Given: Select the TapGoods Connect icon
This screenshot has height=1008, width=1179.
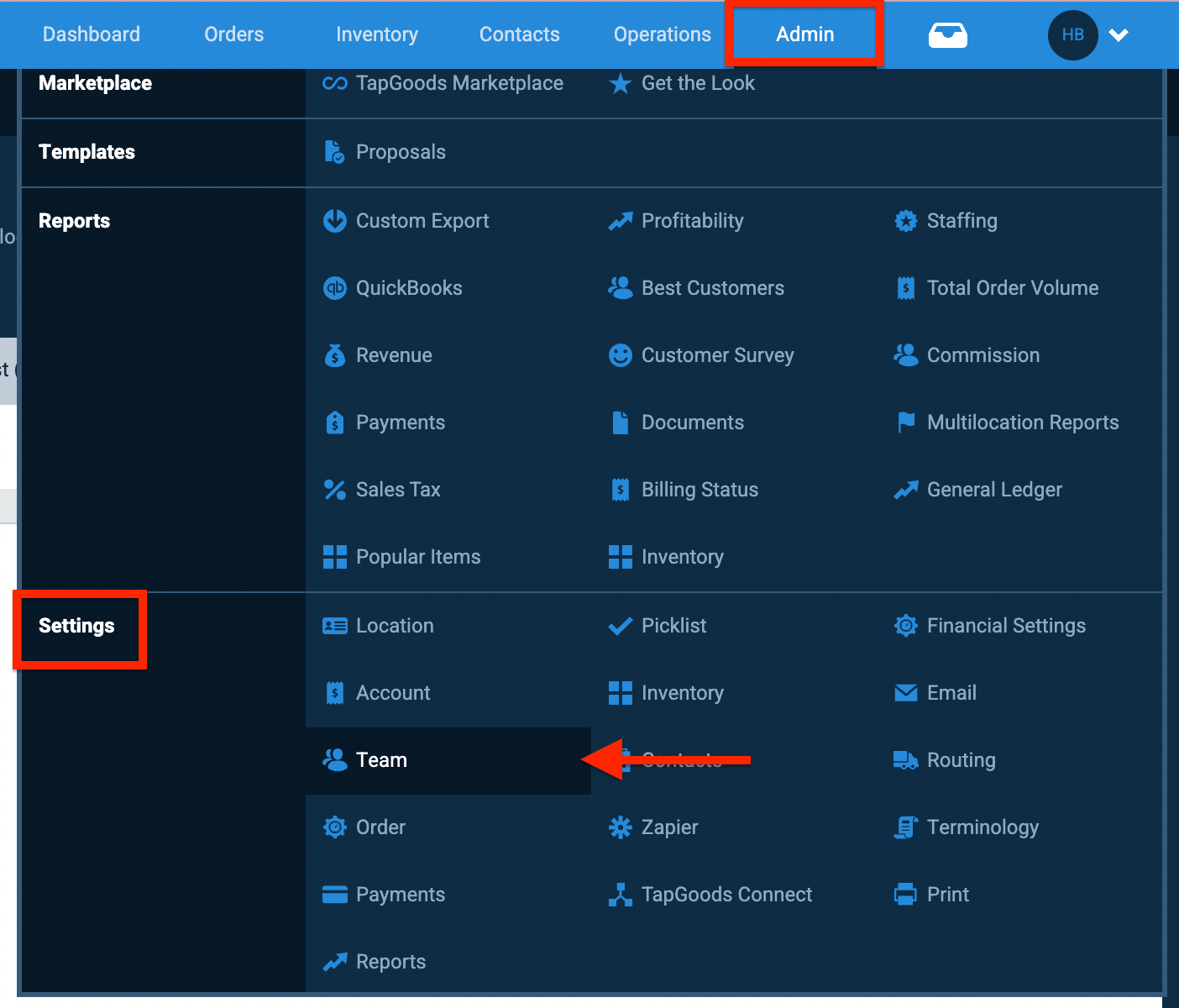Looking at the screenshot, I should [621, 895].
